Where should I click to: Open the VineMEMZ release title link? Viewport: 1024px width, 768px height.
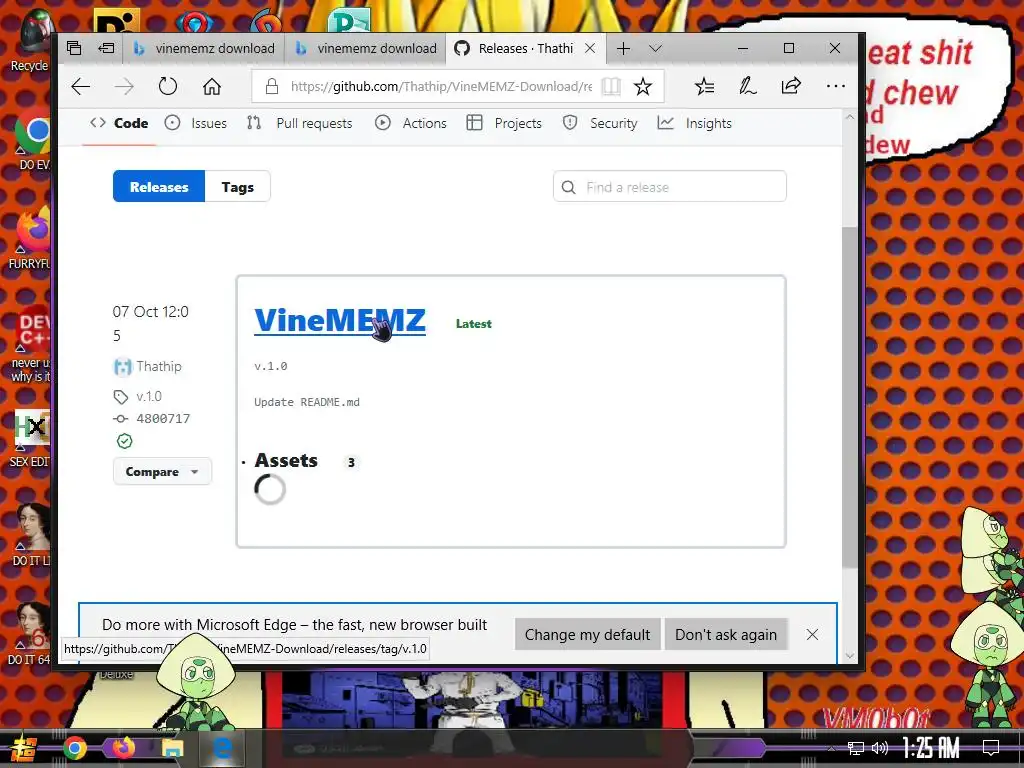340,321
